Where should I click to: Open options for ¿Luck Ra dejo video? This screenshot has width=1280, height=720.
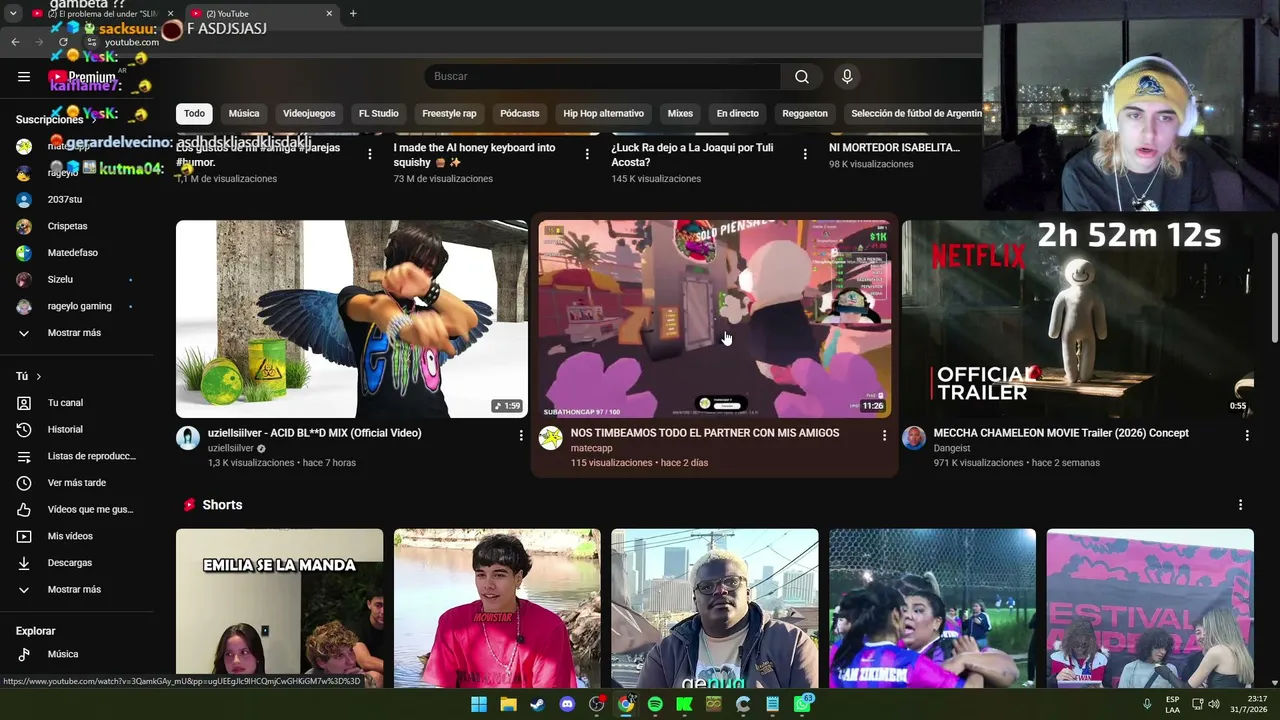[805, 154]
